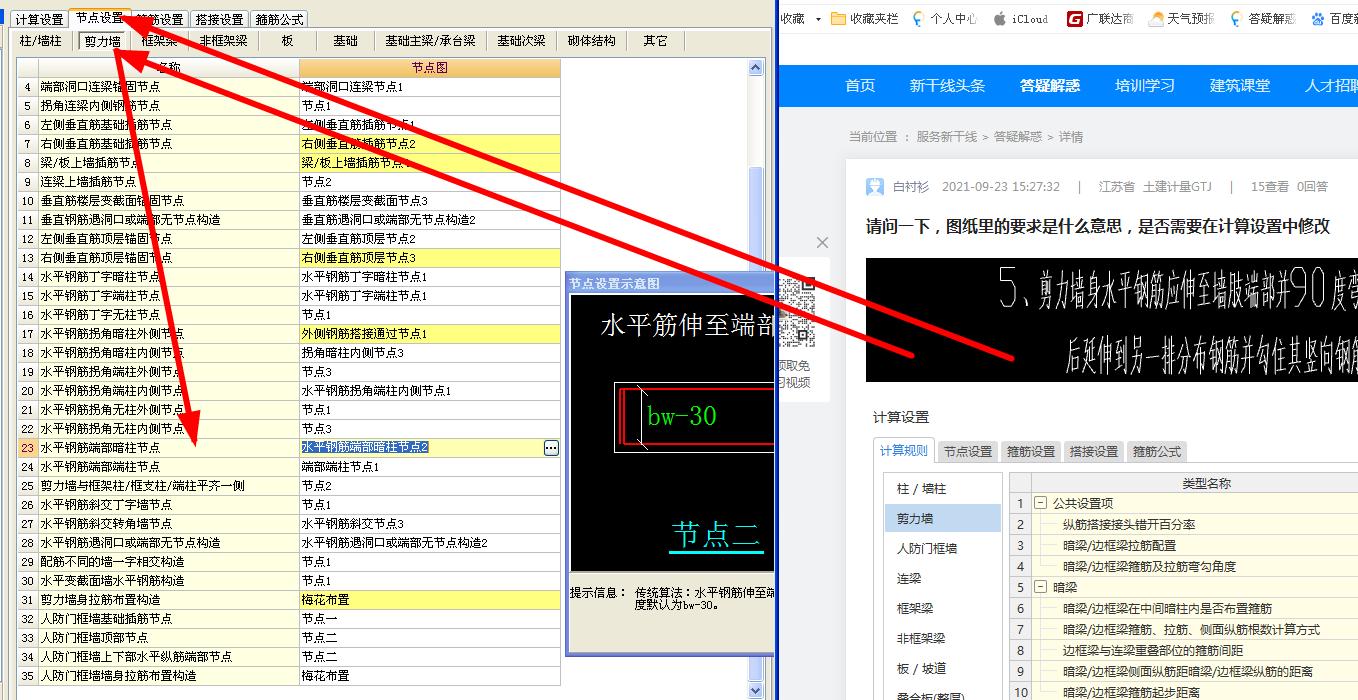Select the 基础主梁/承台梁 tab
Viewport: 1358px width, 700px height.
(x=431, y=41)
